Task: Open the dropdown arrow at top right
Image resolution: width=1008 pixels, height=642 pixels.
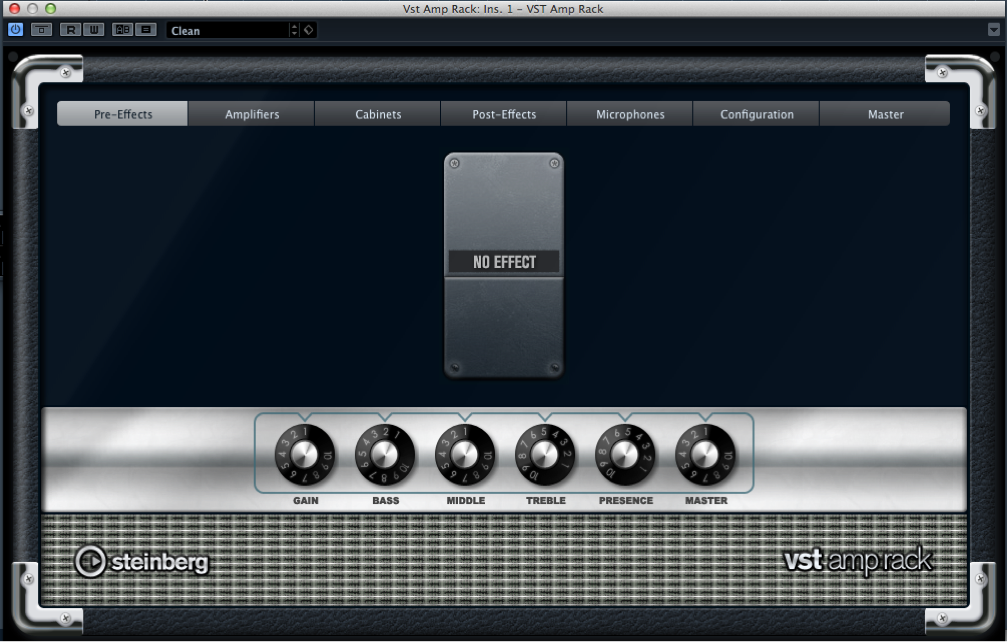Action: (993, 30)
